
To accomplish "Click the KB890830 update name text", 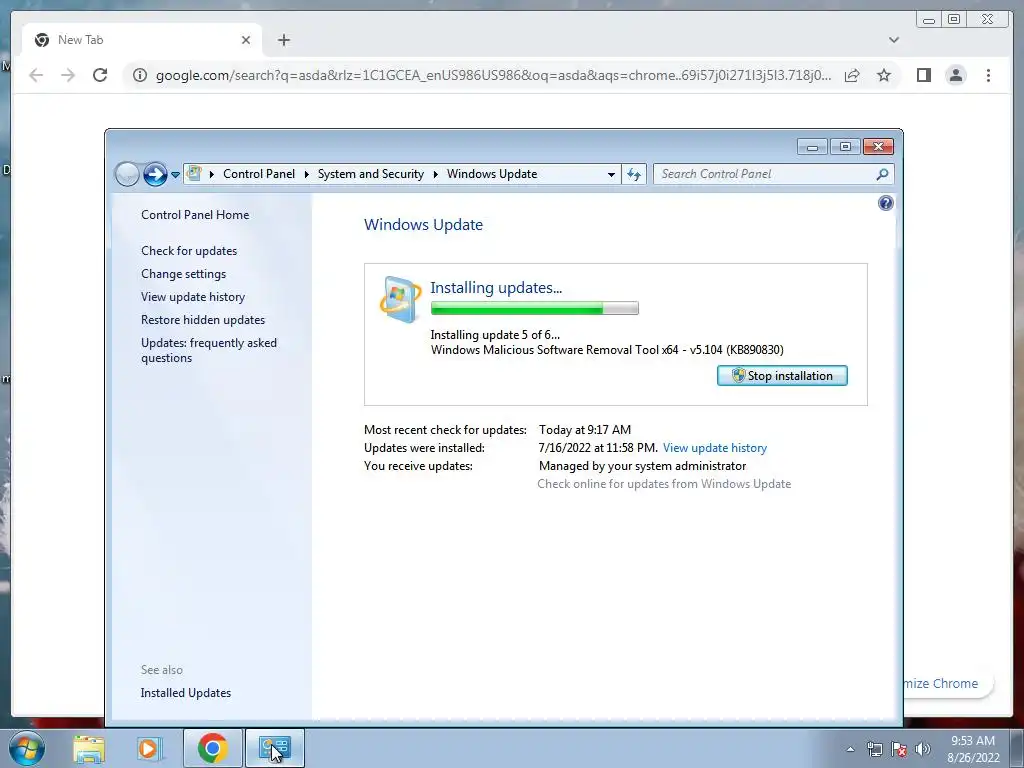I will (x=607, y=350).
